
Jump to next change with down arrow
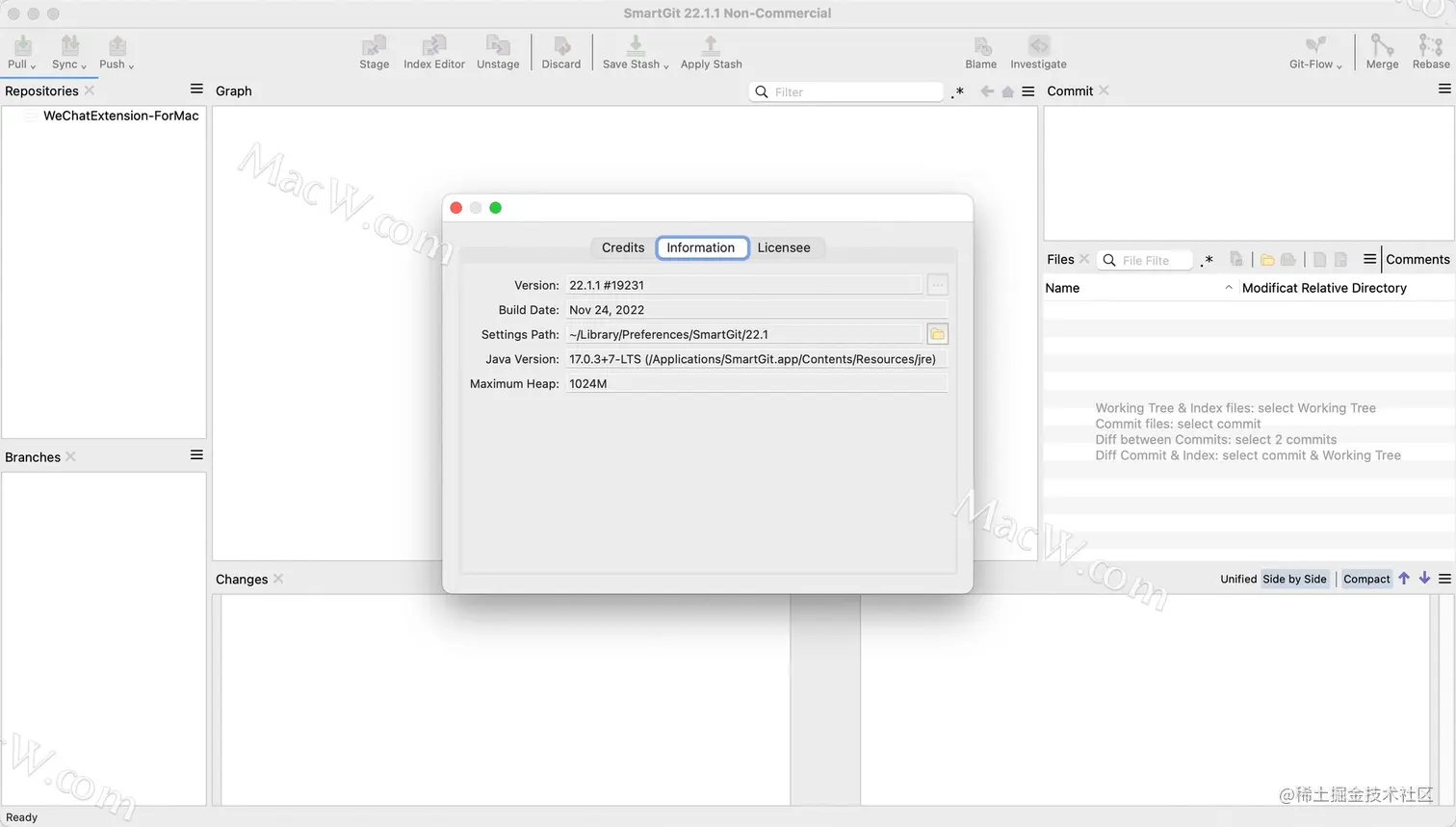(x=1424, y=579)
